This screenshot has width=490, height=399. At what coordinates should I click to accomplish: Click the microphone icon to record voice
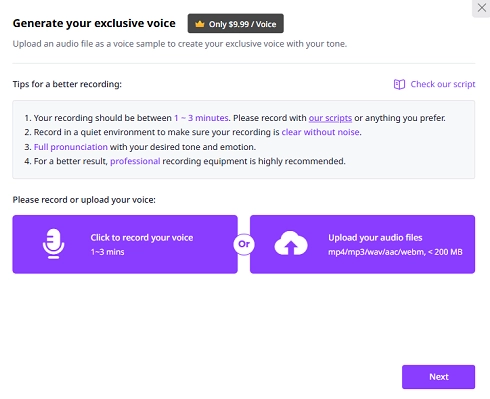pos(53,244)
